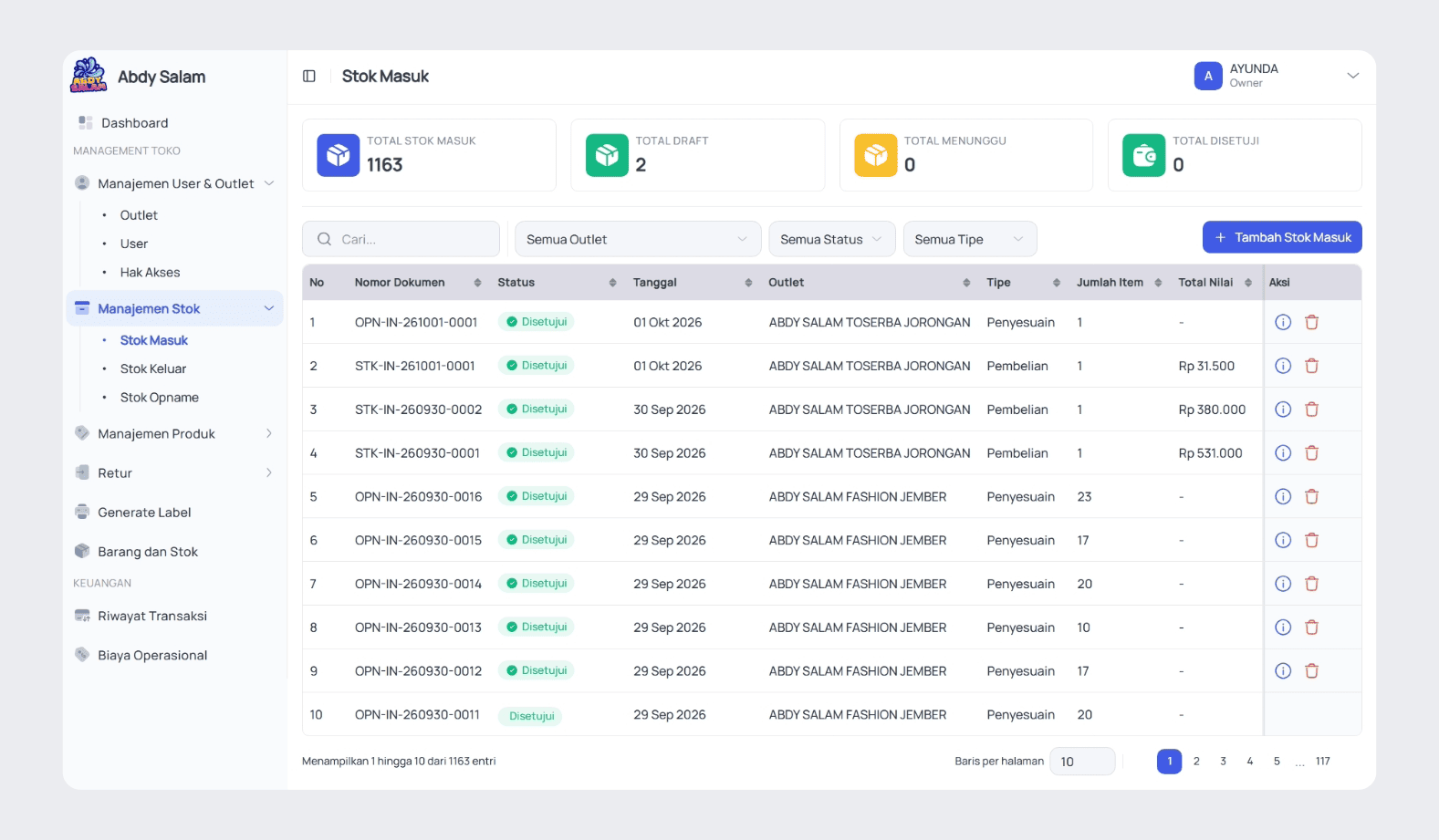
Task: Delete row STK-IN-260930-0001
Action: tap(1311, 453)
